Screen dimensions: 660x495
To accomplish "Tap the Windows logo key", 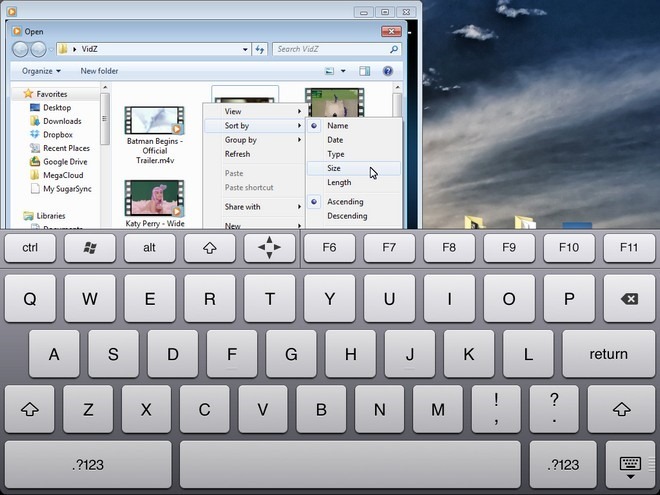I will tap(90, 248).
